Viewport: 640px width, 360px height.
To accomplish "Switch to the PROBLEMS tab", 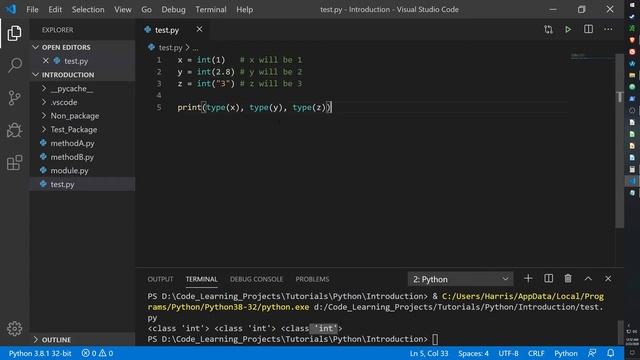I will click(x=312, y=279).
